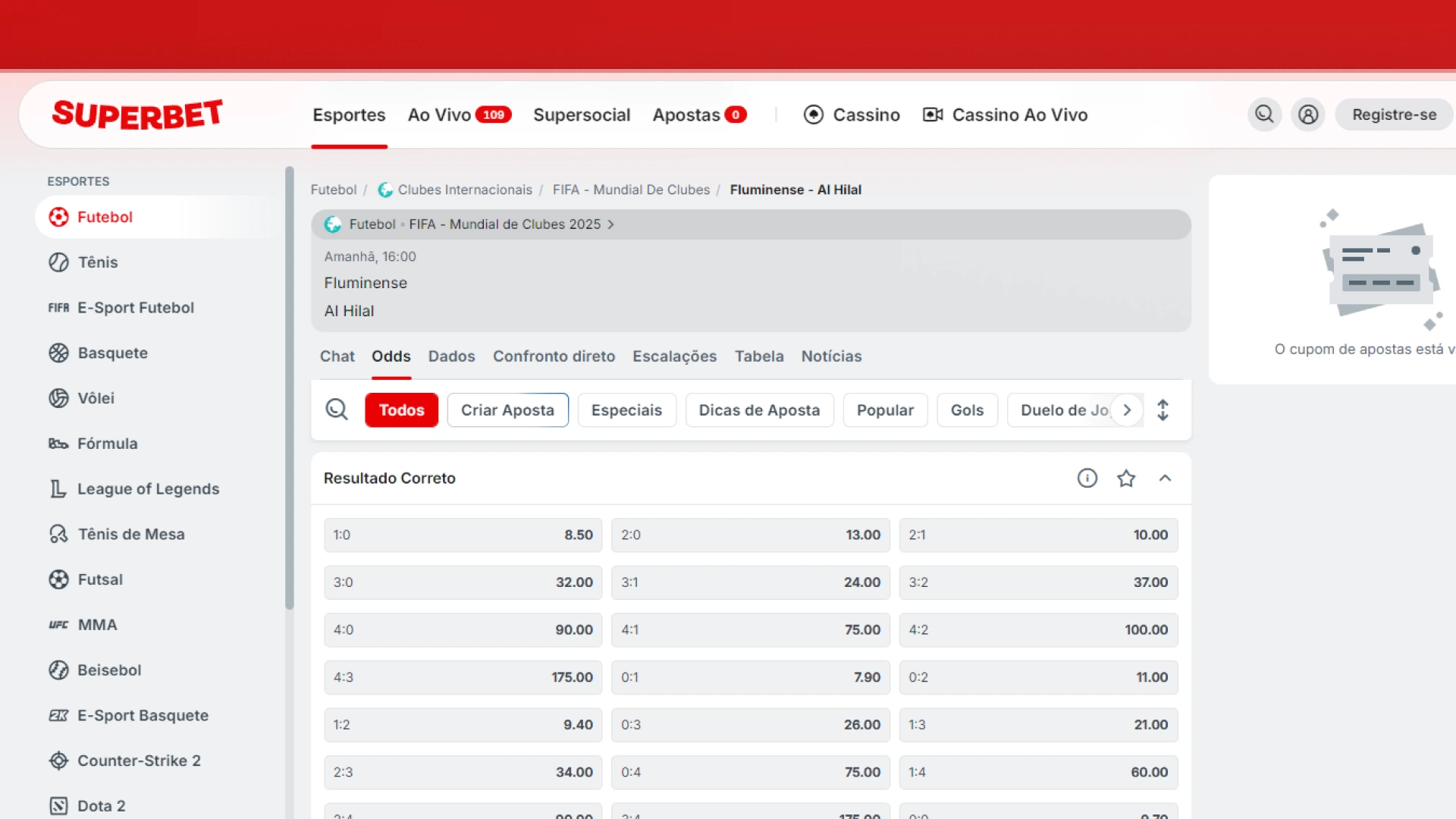Image resolution: width=1456 pixels, height=819 pixels.
Task: Select the League of Legends icon
Action: 58,489
